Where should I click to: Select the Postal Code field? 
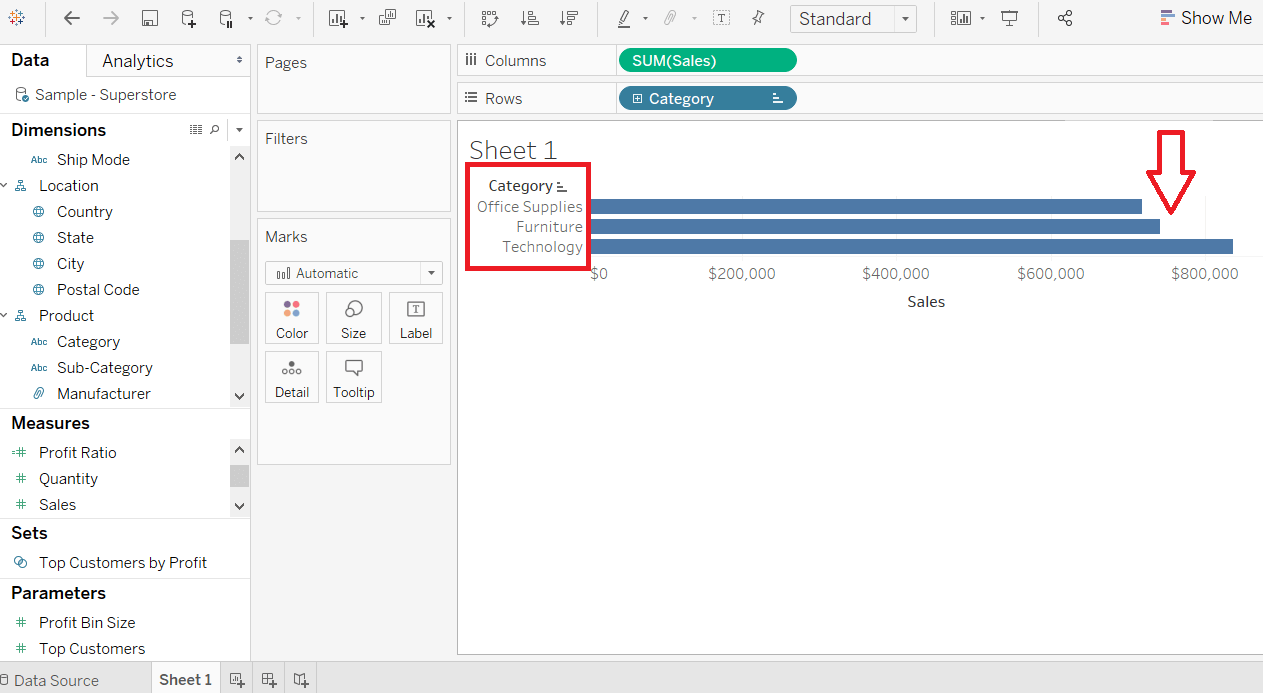(x=98, y=290)
